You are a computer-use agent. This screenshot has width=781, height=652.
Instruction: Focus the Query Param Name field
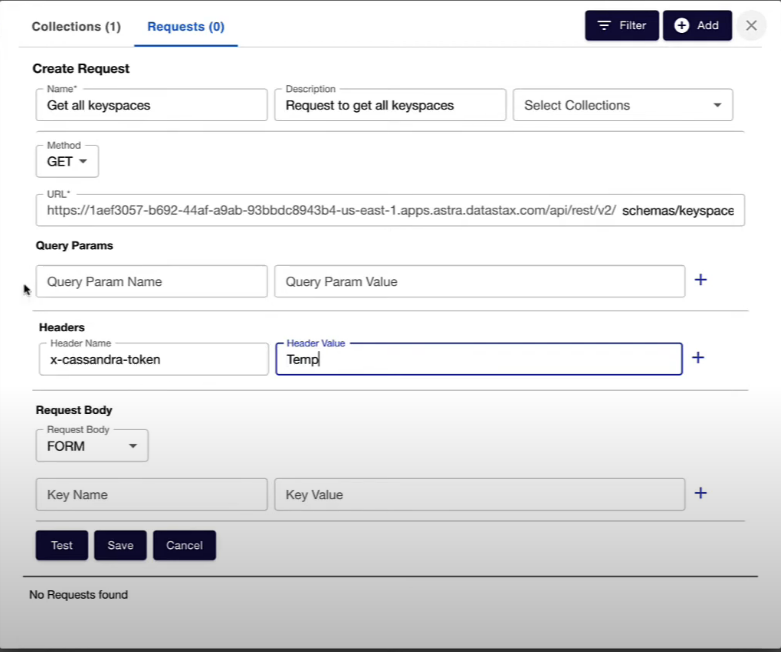pyautogui.click(x=151, y=281)
